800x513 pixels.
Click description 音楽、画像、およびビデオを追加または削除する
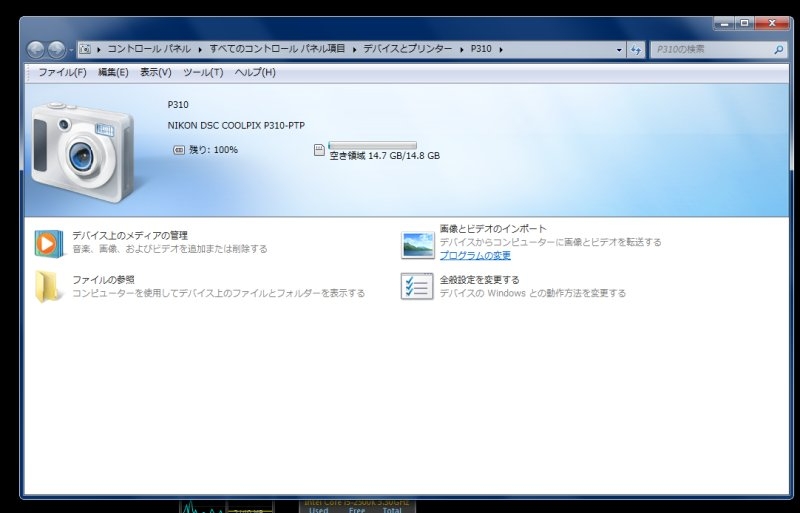[x=170, y=249]
